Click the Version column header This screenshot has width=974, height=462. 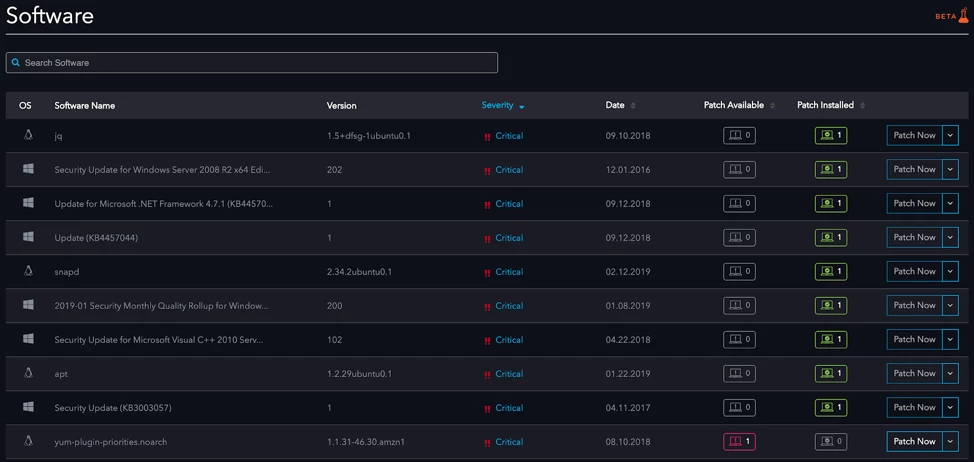pos(342,106)
